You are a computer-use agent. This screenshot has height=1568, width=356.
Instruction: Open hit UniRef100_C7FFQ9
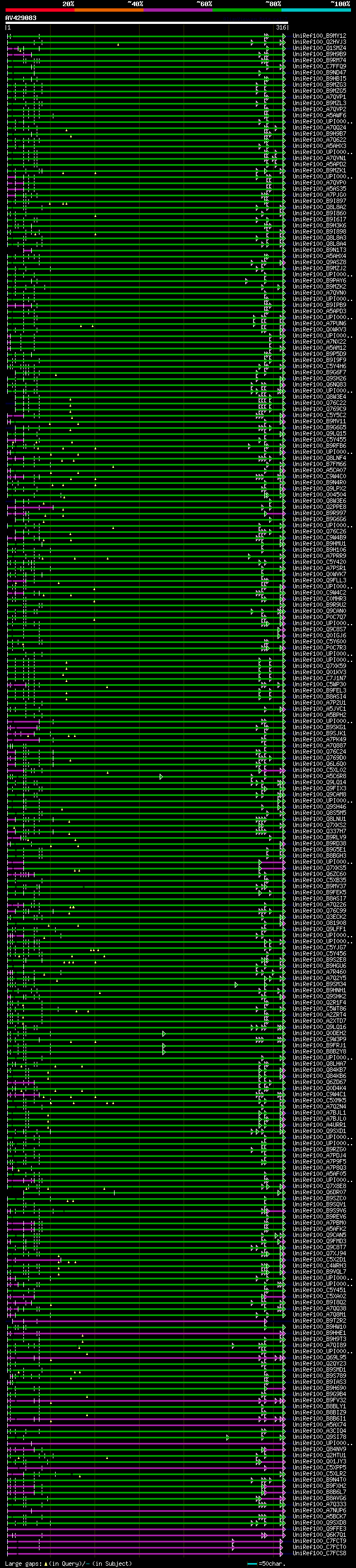click(319, 66)
